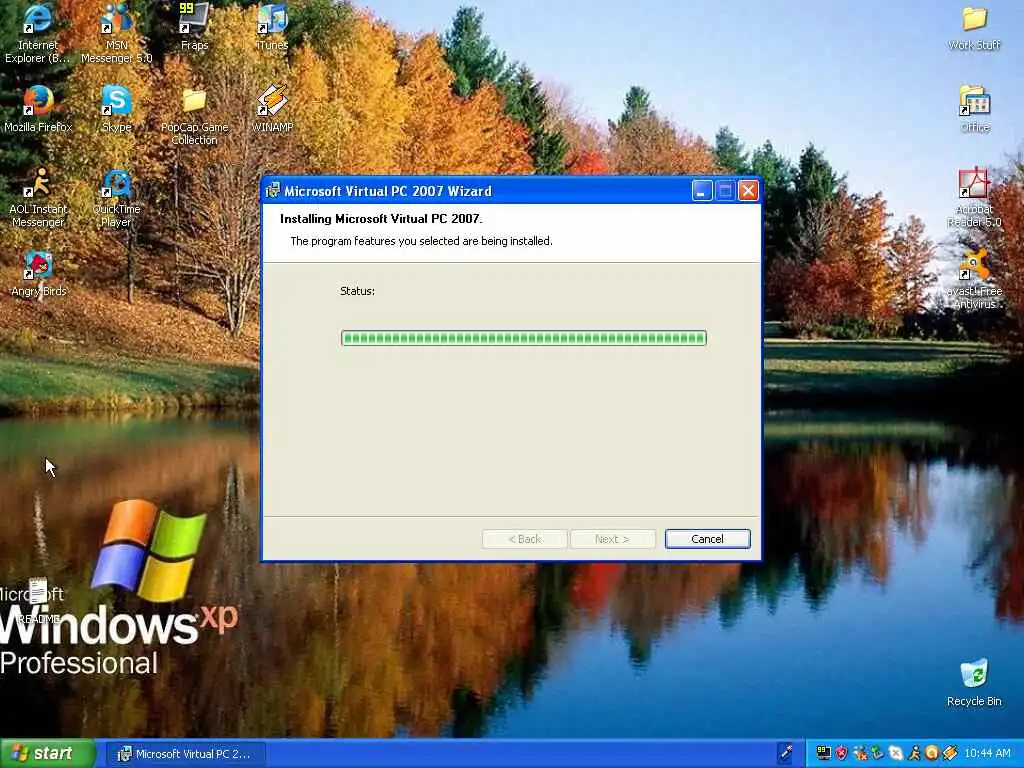Select QuickTime Player desktop icon

tap(116, 197)
